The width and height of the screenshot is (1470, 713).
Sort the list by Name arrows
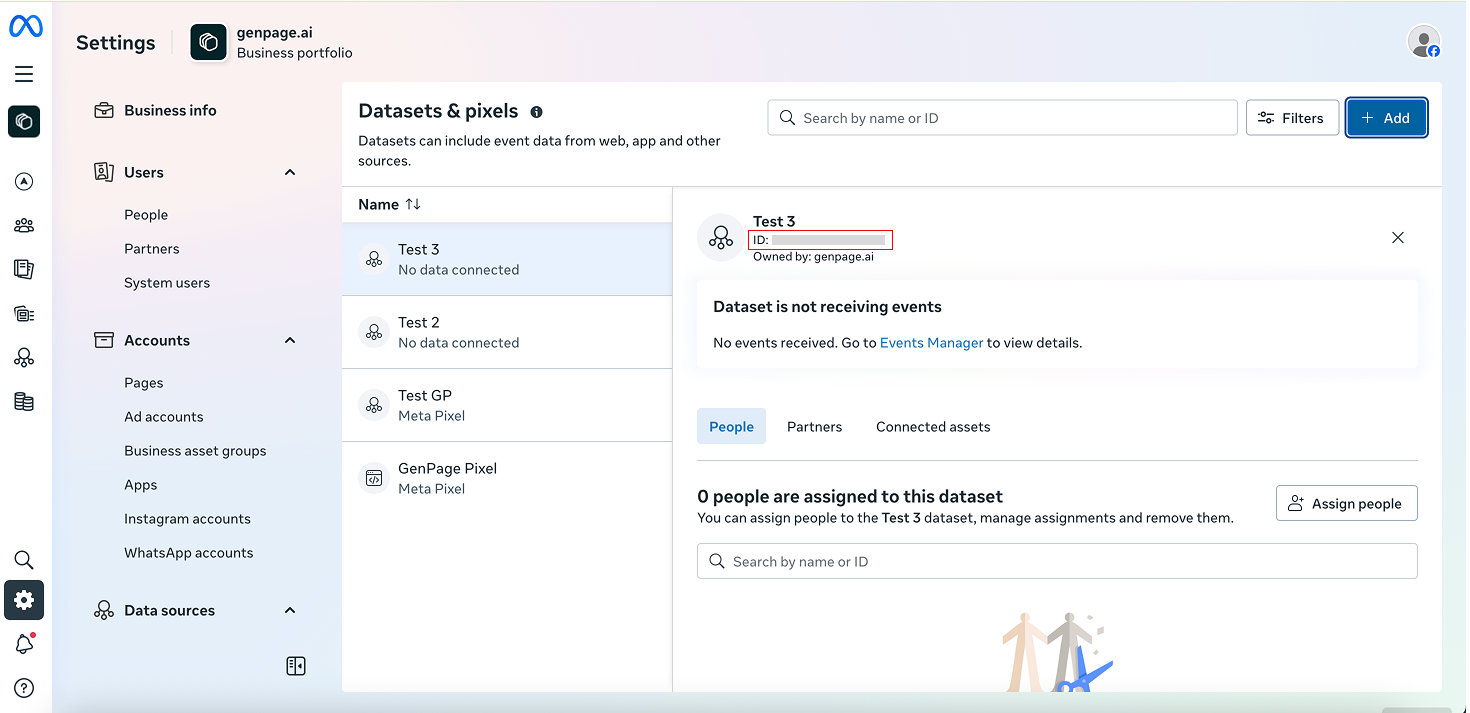tap(413, 204)
